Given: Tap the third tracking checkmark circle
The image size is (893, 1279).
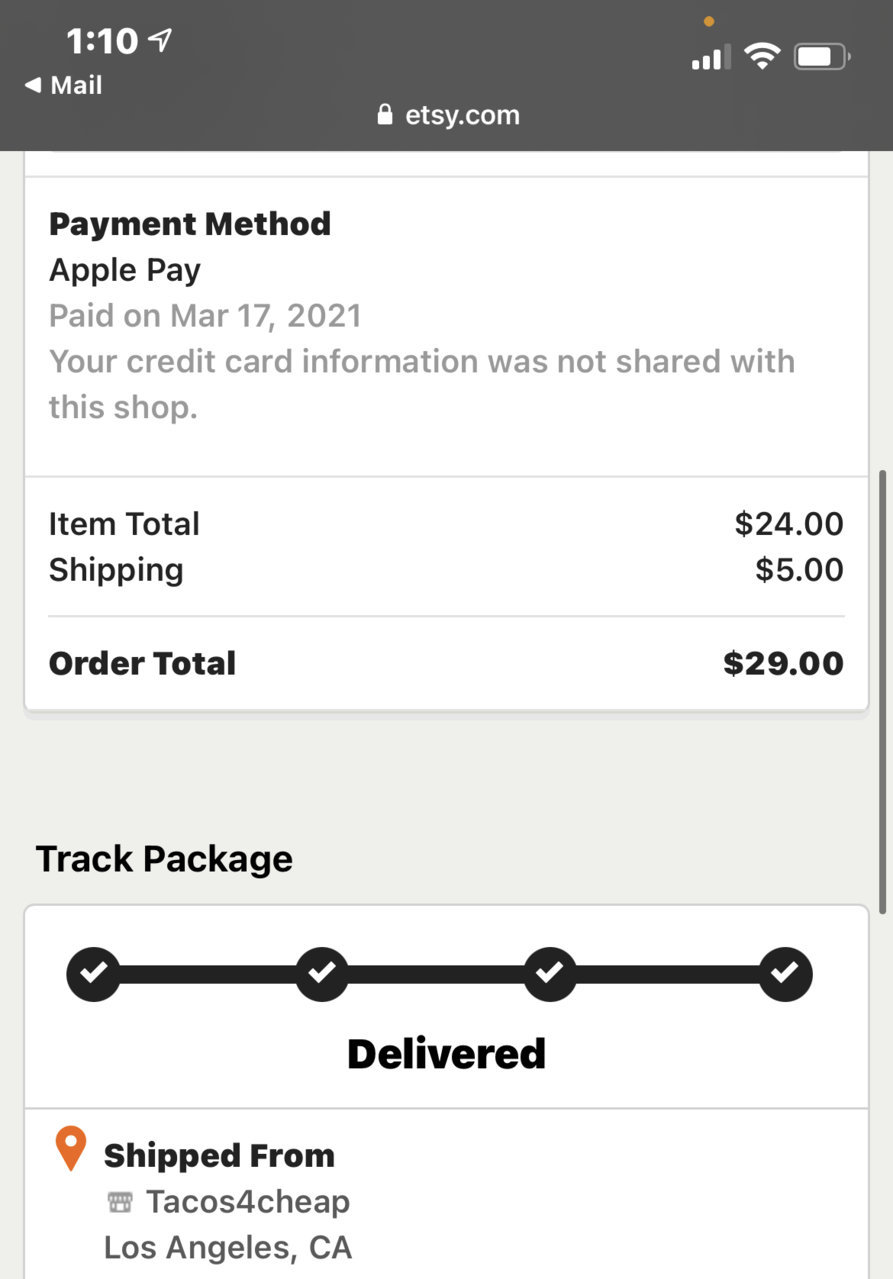Looking at the screenshot, I should point(550,973).
